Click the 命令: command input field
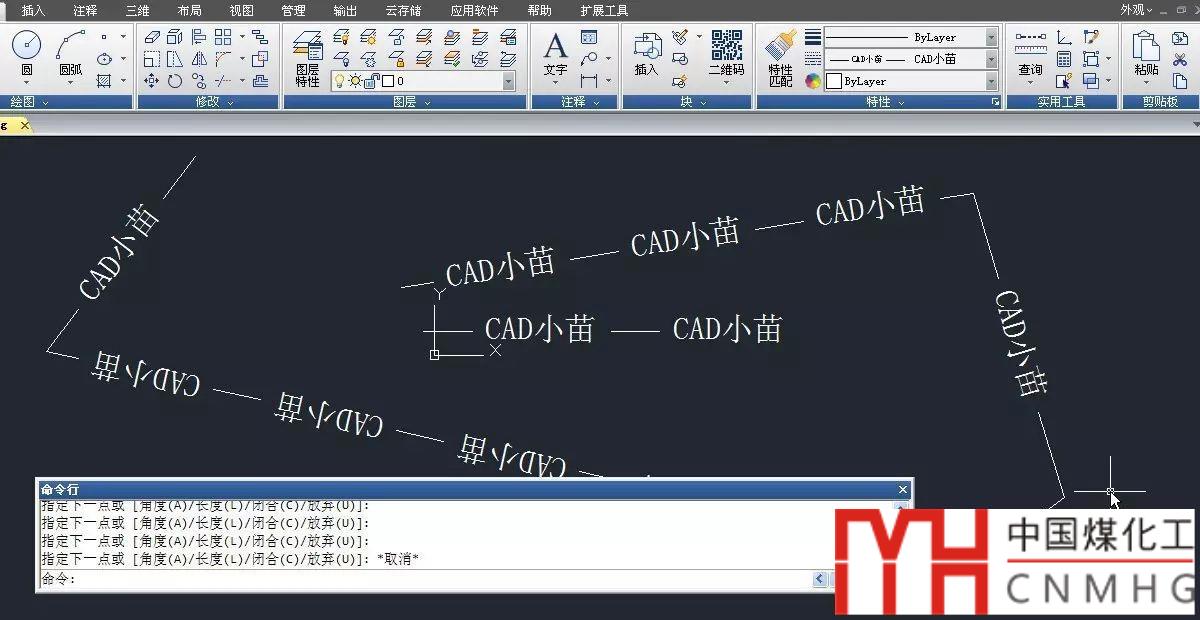 (425, 579)
